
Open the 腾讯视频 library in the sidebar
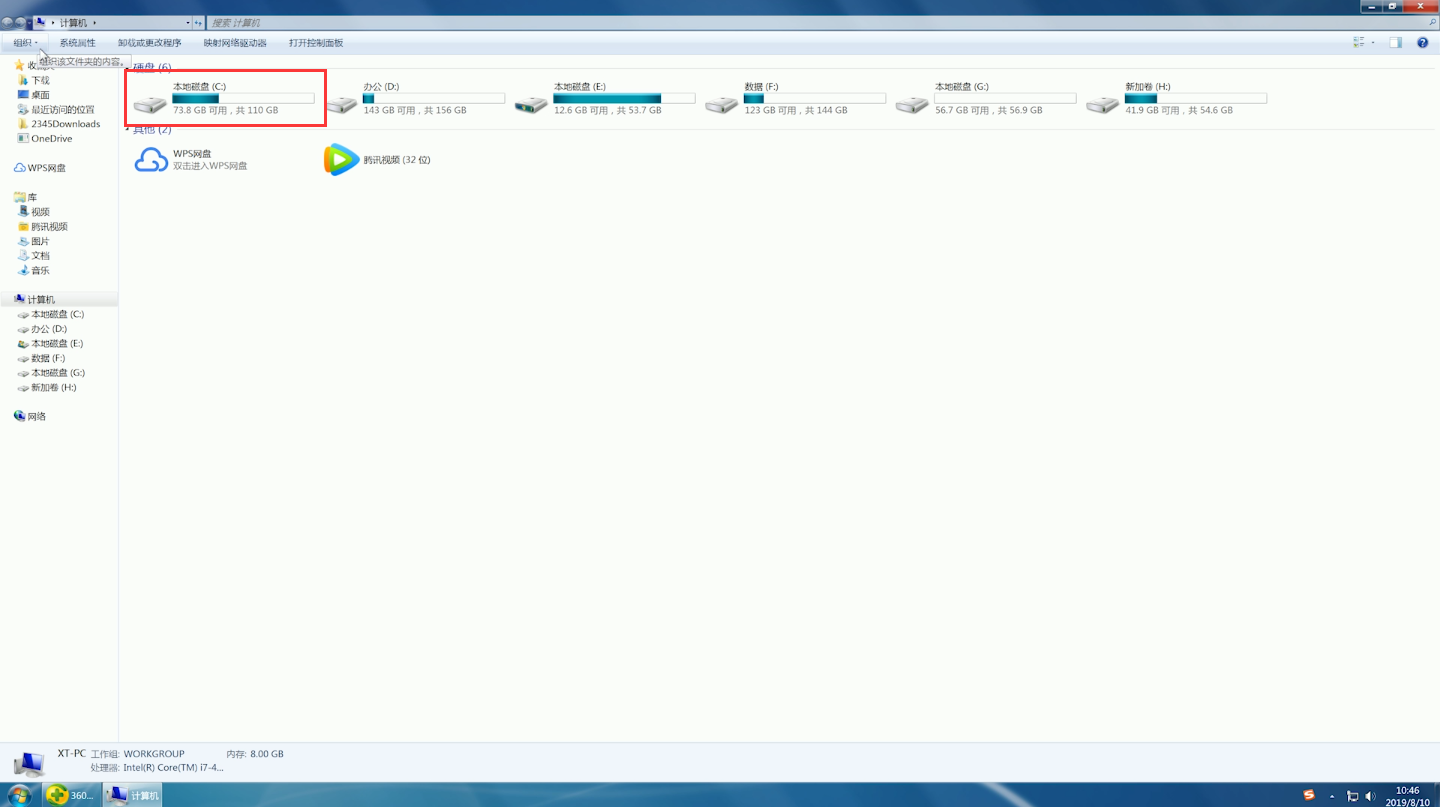43,227
